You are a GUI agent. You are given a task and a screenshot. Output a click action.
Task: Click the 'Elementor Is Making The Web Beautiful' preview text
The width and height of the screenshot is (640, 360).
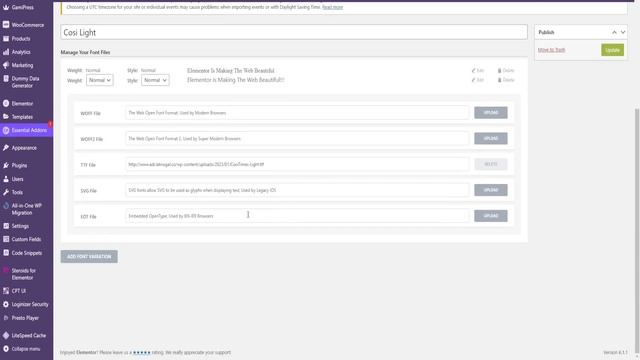pyautogui.click(x=231, y=71)
